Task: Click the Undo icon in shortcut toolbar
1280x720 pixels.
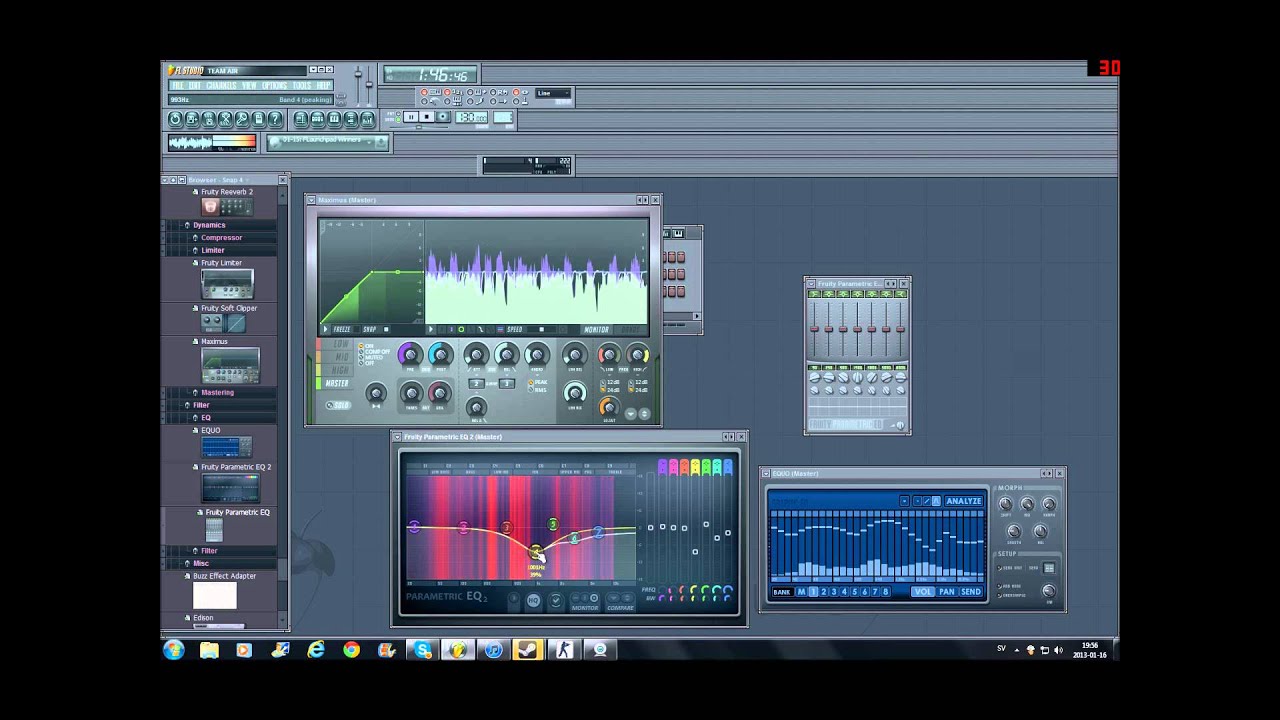Action: coord(175,119)
